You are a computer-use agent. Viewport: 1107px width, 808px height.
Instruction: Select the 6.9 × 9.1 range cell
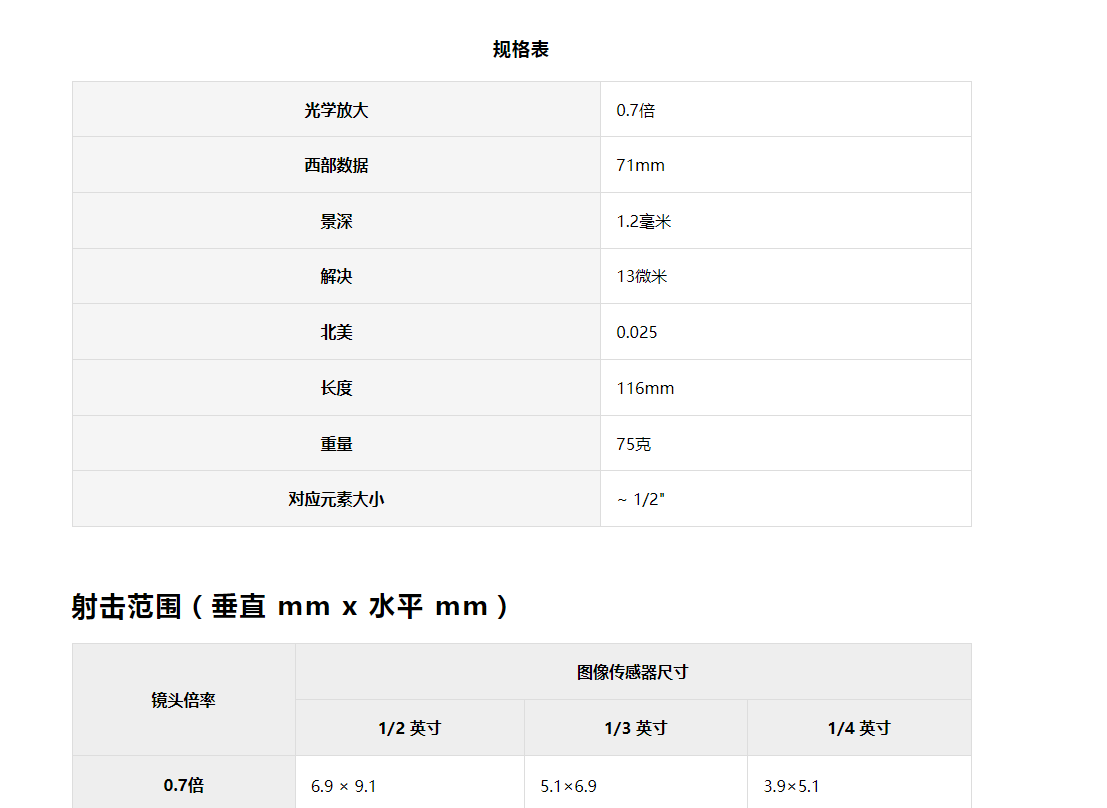coord(343,786)
